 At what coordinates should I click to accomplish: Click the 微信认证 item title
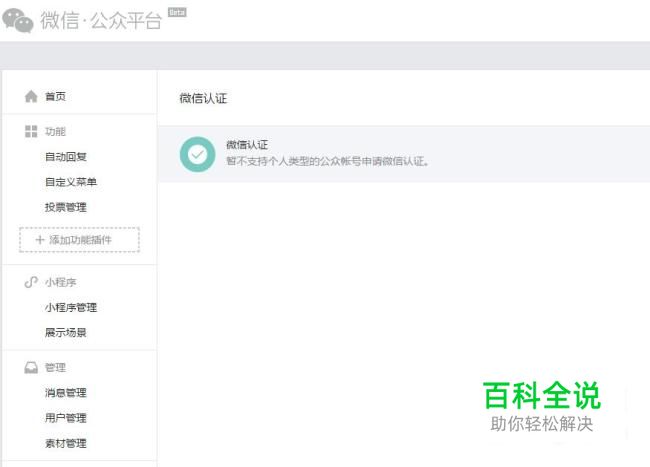(247, 145)
